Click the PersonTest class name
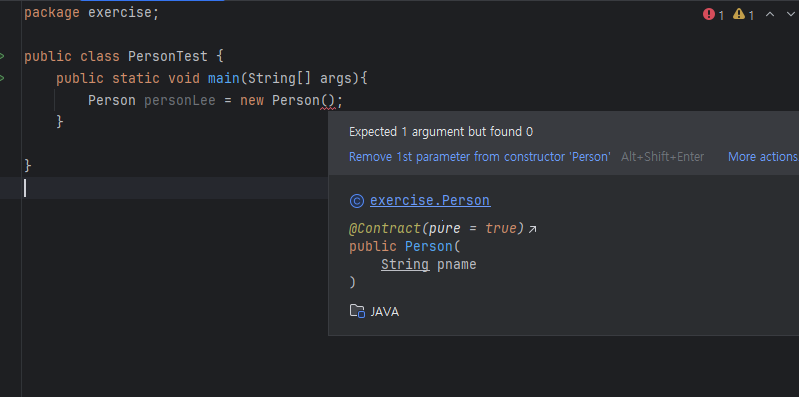The width and height of the screenshot is (799, 397). tap(168, 56)
